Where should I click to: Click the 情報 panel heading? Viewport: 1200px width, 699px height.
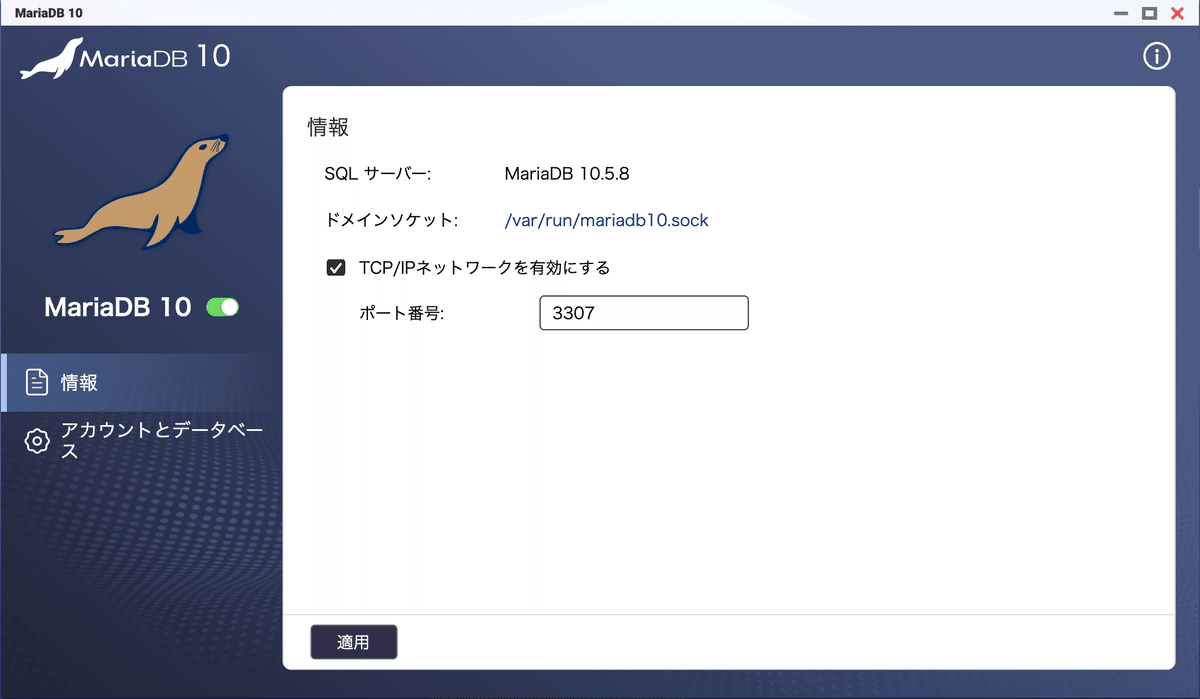tap(327, 128)
